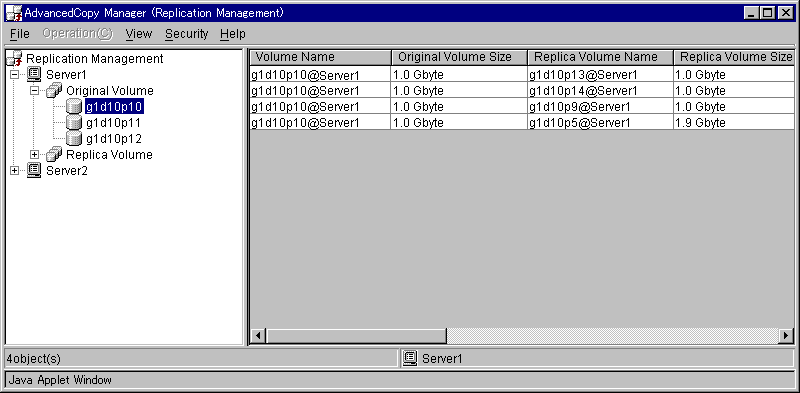Click the Server1 computer icon in tree

coord(35,75)
